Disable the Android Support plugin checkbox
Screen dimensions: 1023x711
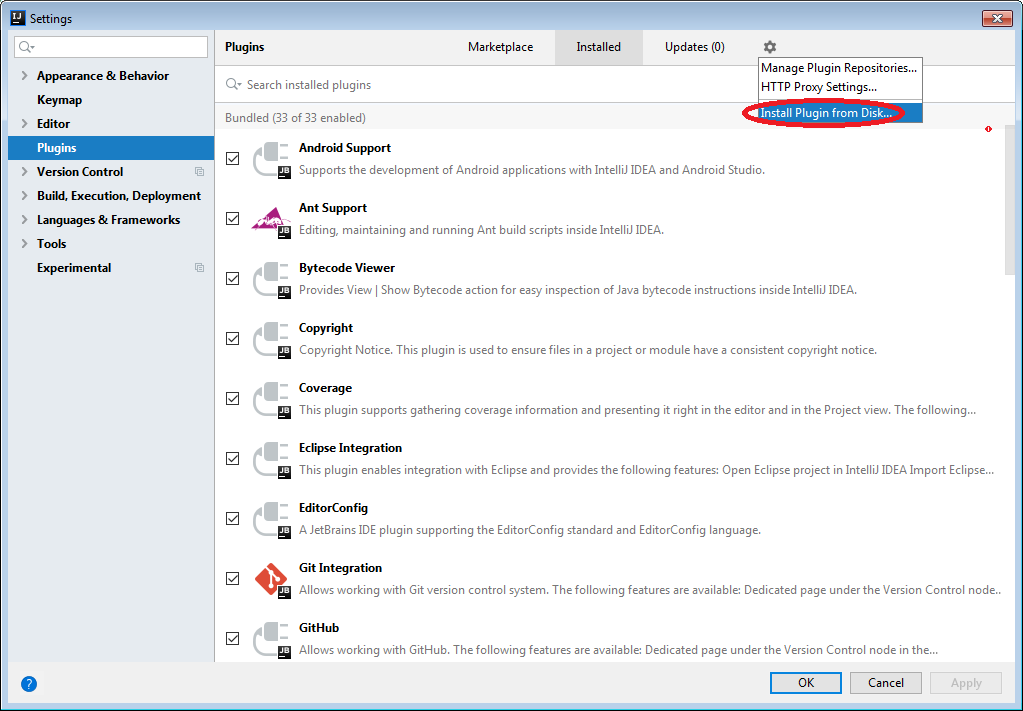tap(233, 159)
